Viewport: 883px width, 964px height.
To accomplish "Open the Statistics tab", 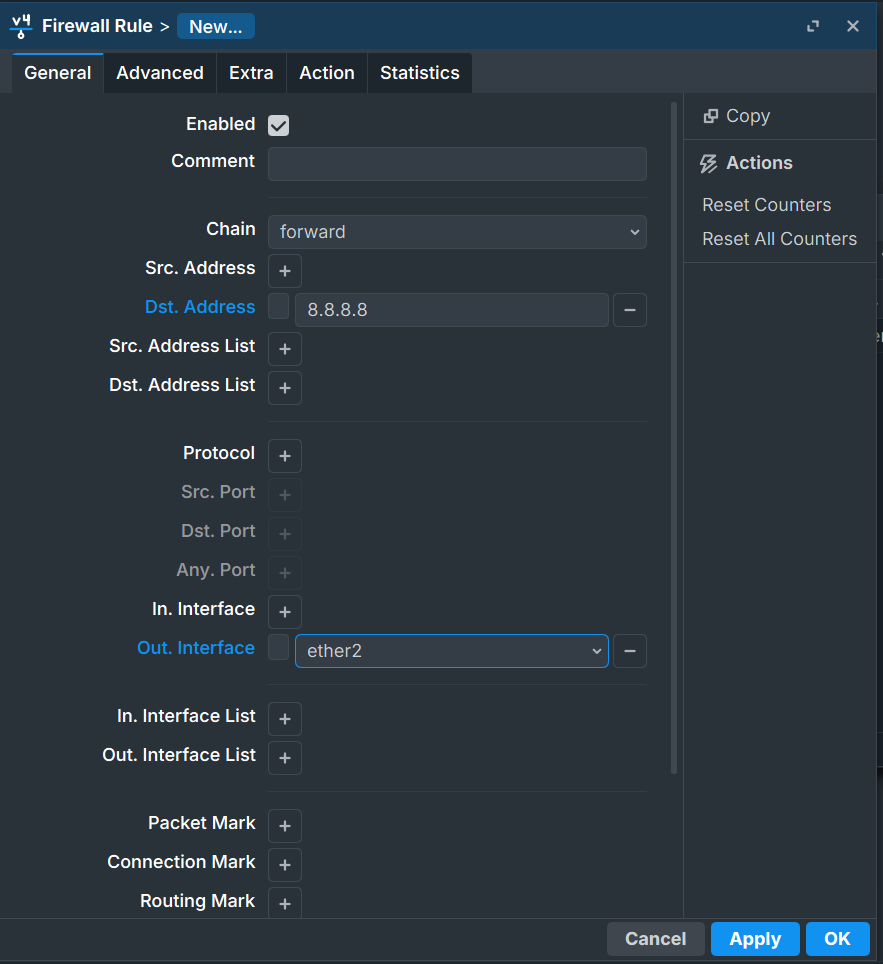I will (419, 73).
